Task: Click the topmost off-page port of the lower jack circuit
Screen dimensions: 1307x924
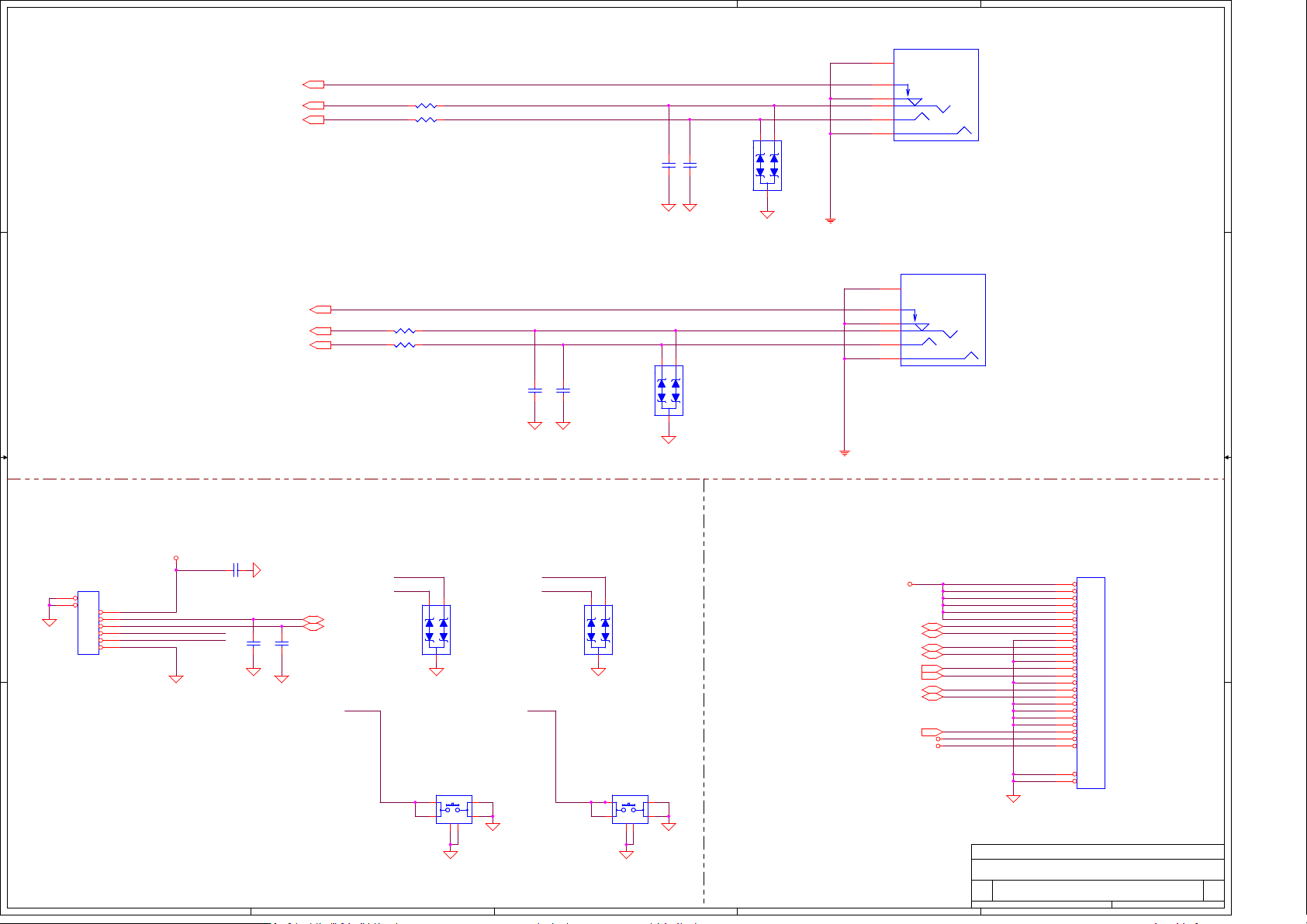Action: [x=320, y=309]
